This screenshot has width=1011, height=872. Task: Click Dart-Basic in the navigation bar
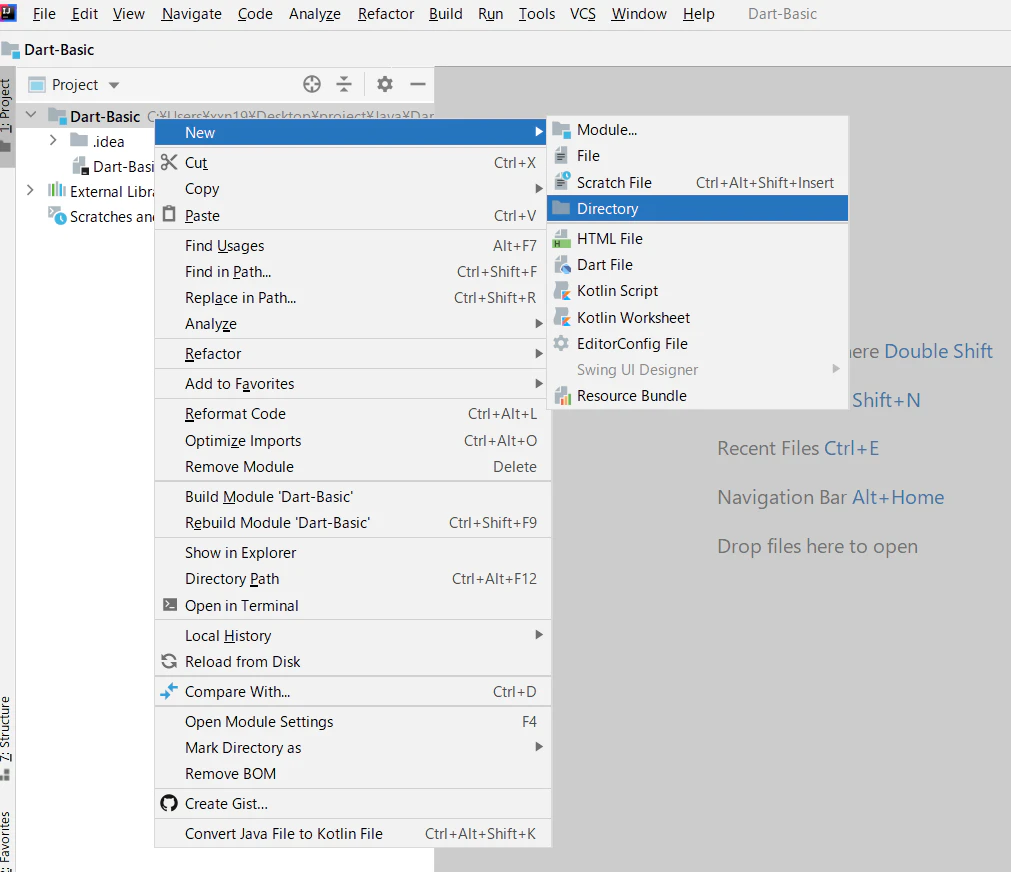(59, 50)
